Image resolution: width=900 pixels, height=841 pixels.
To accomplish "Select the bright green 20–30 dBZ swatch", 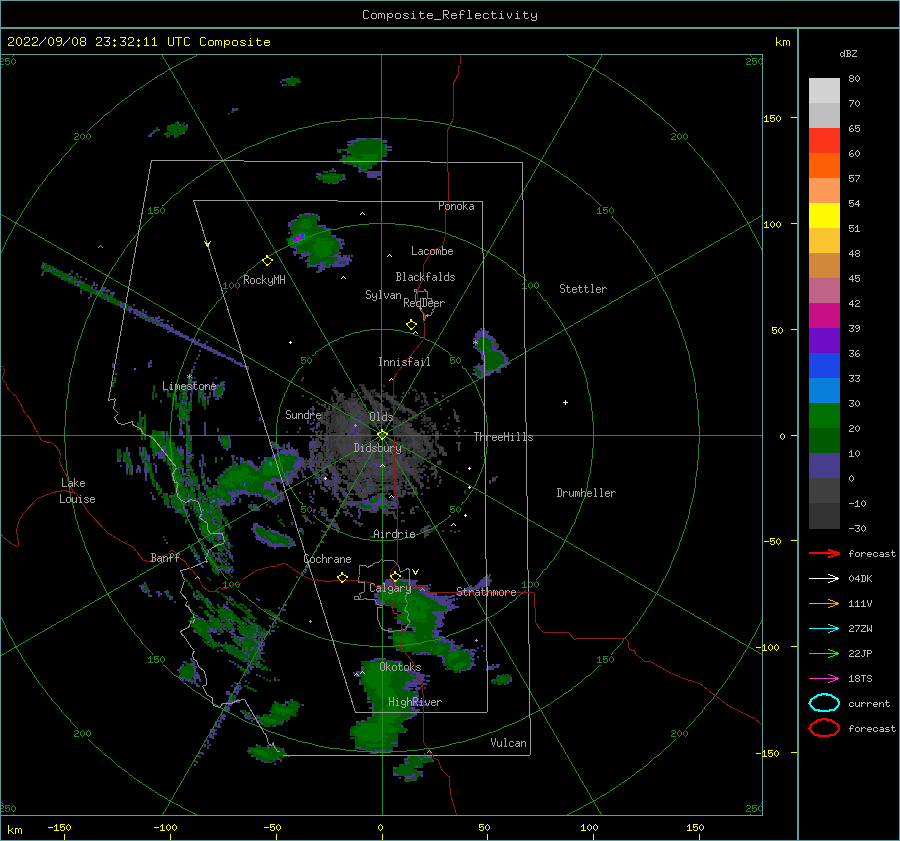I will (x=824, y=416).
